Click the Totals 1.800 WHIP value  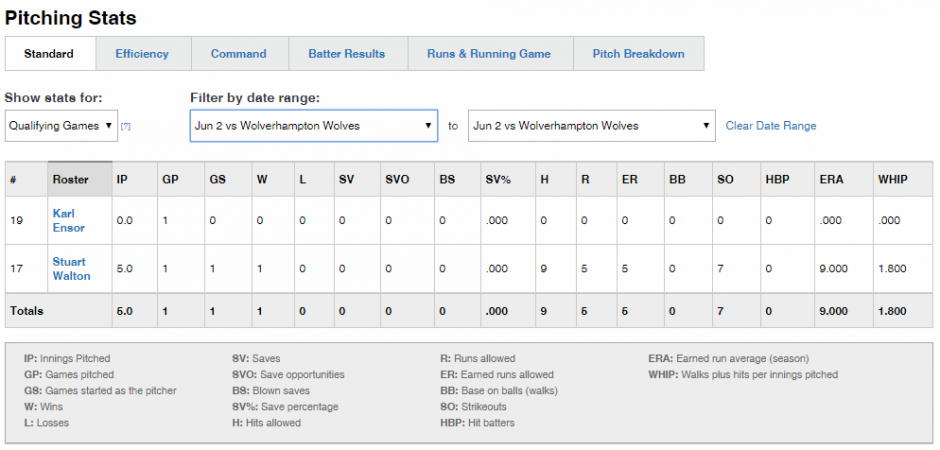tap(892, 312)
